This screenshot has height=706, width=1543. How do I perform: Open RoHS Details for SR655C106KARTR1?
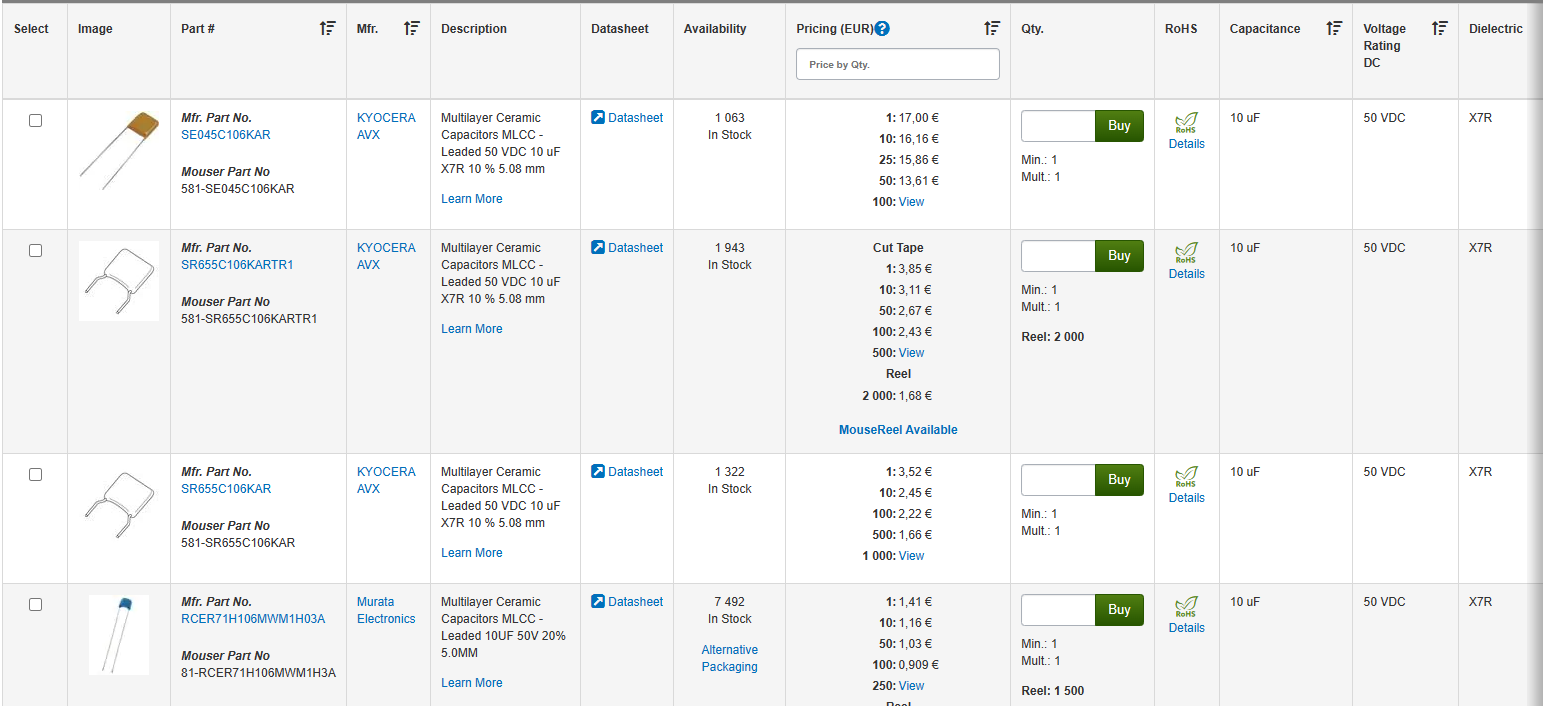pos(1186,274)
